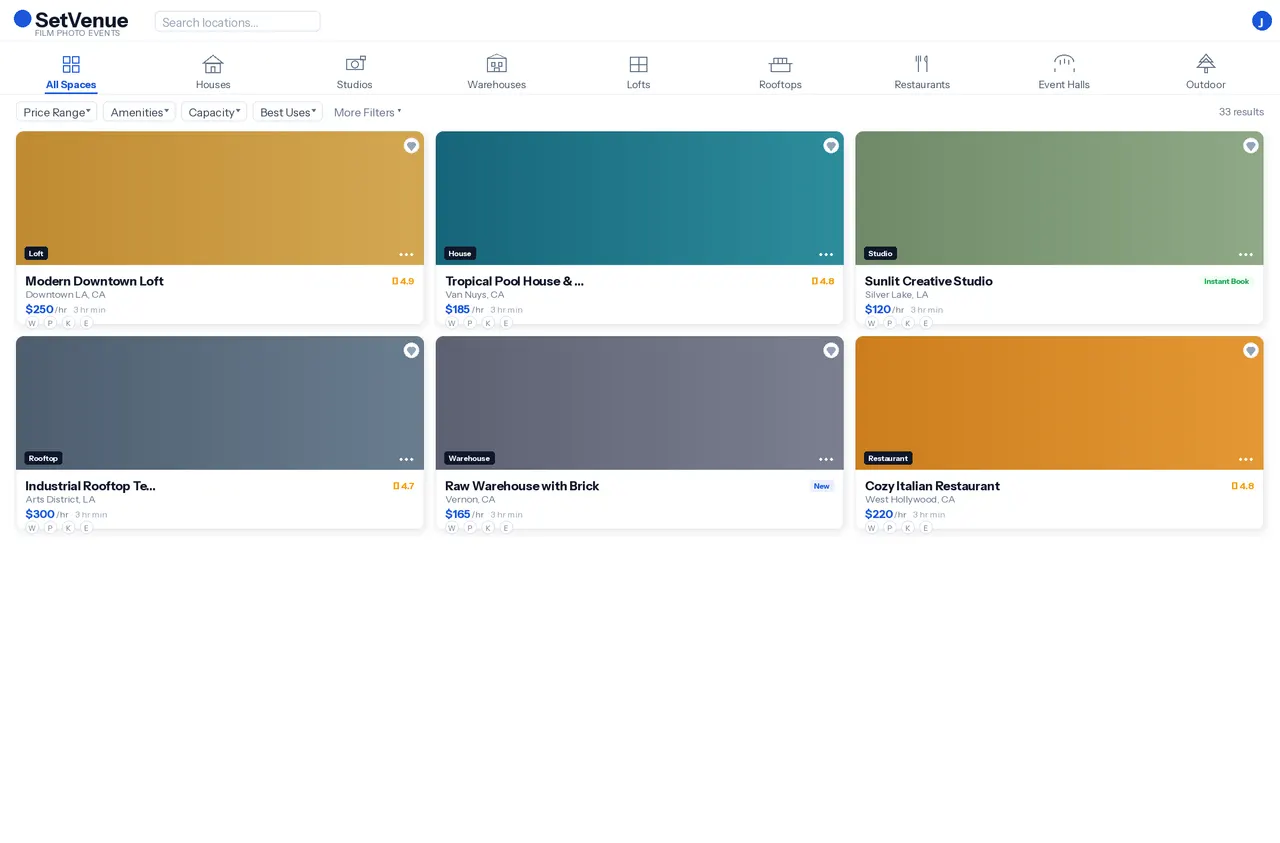Expand the Price Range filter dropdown
The width and height of the screenshot is (1280, 843).
click(x=57, y=112)
